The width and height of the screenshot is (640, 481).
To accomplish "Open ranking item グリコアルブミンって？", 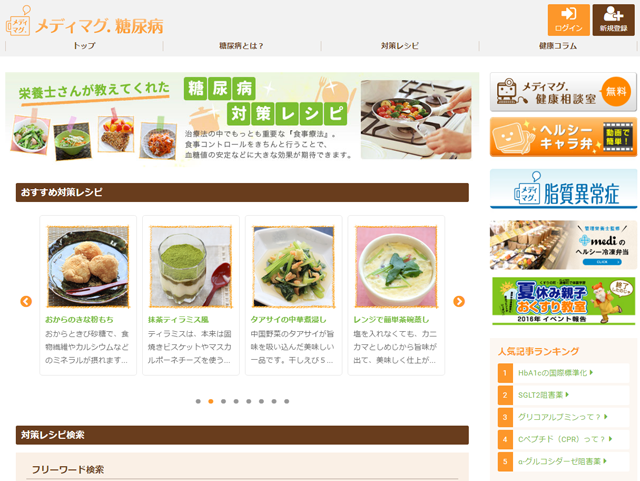I will coord(563,417).
